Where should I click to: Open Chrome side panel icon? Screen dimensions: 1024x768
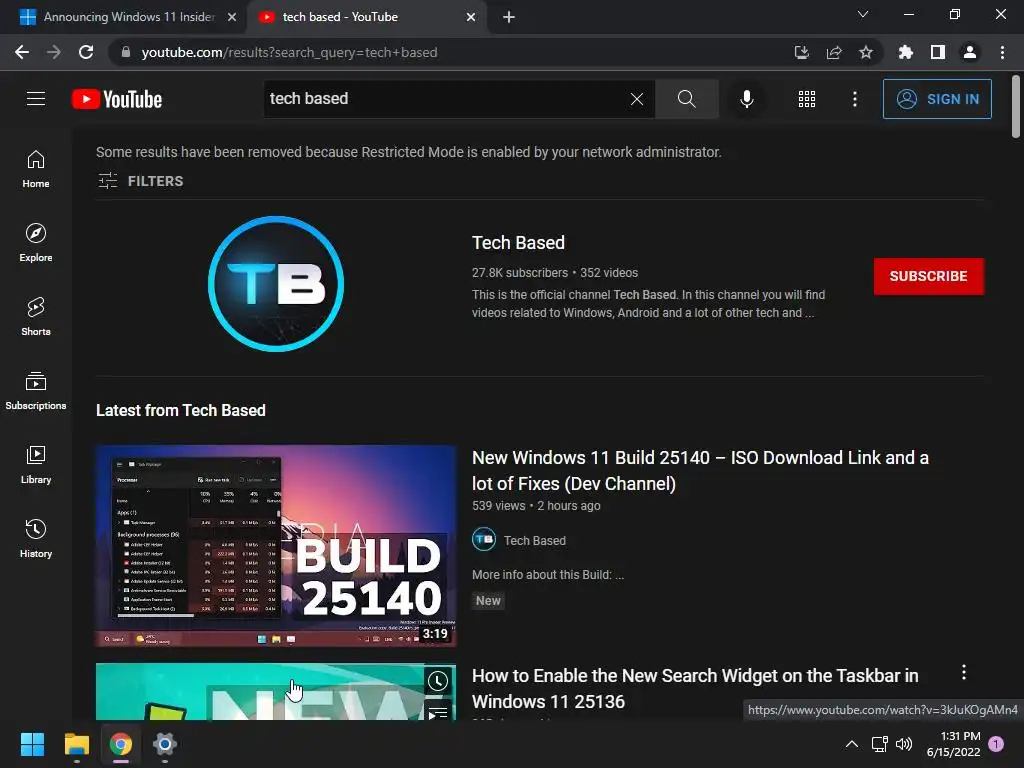(x=938, y=52)
